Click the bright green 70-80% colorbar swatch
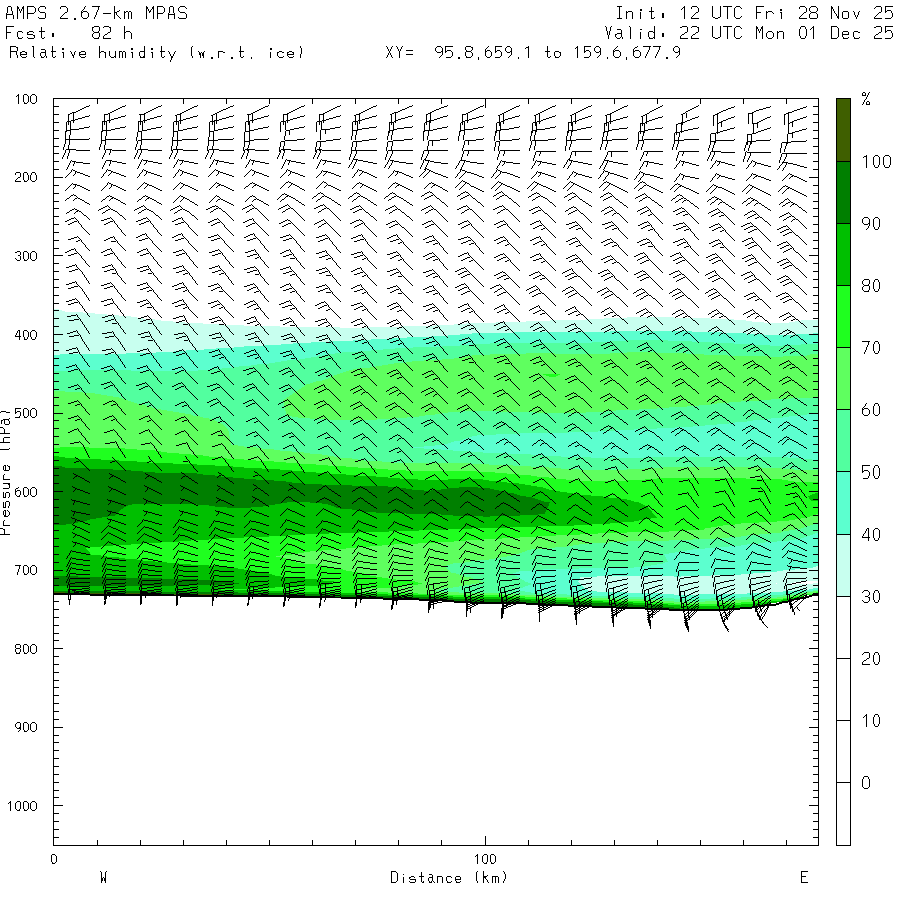This screenshot has width=900, height=900. tap(843, 316)
